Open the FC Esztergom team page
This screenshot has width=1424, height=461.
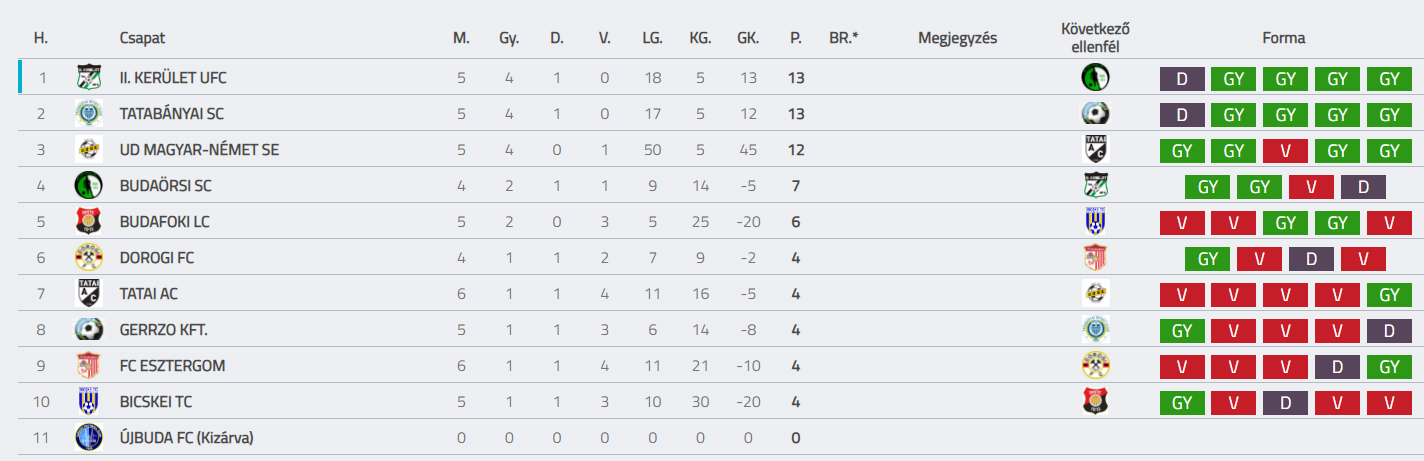(x=172, y=366)
